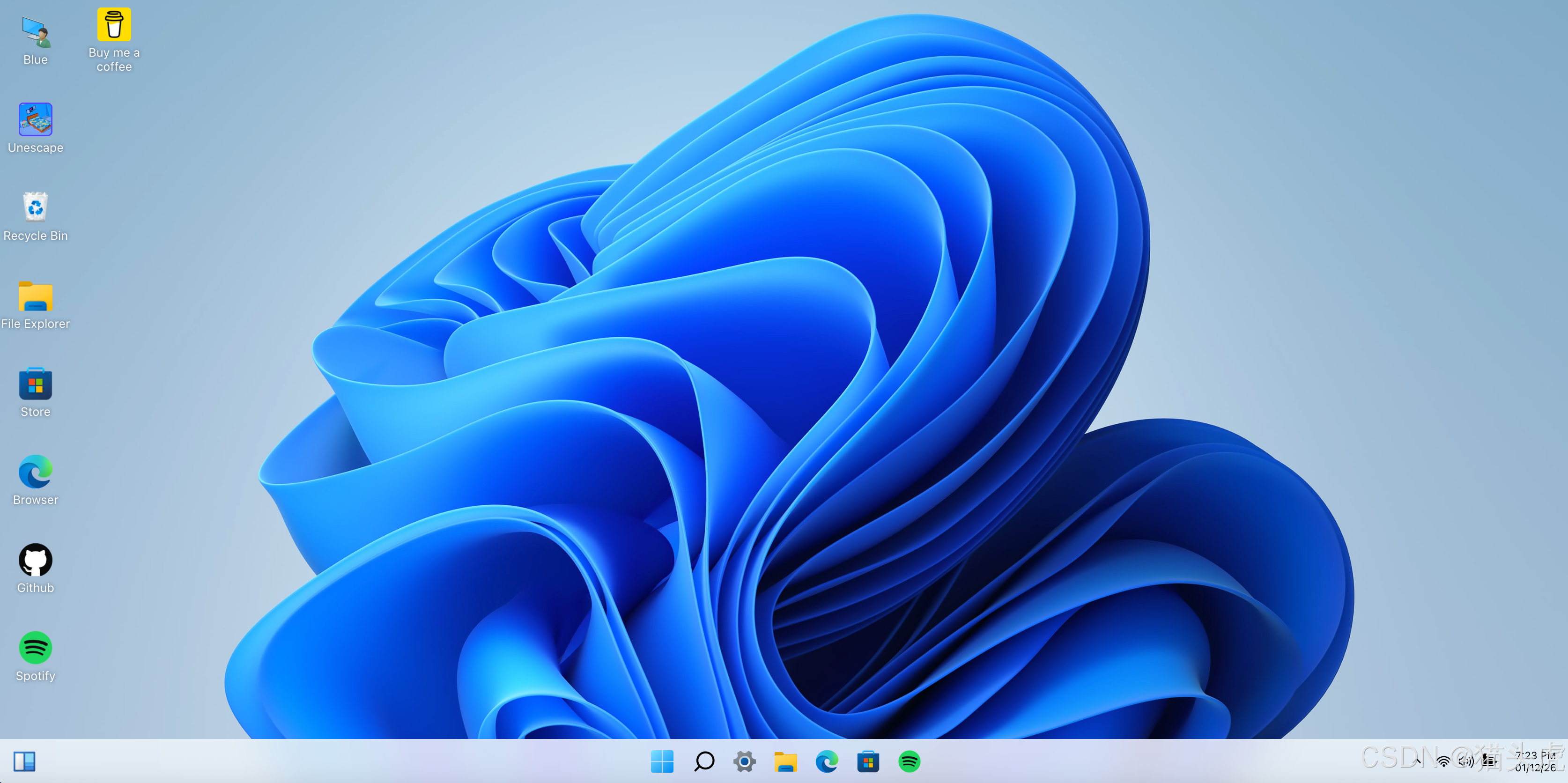The width and height of the screenshot is (1568, 783).
Task: Open the Spotify desktop shortcut
Action: tap(35, 648)
